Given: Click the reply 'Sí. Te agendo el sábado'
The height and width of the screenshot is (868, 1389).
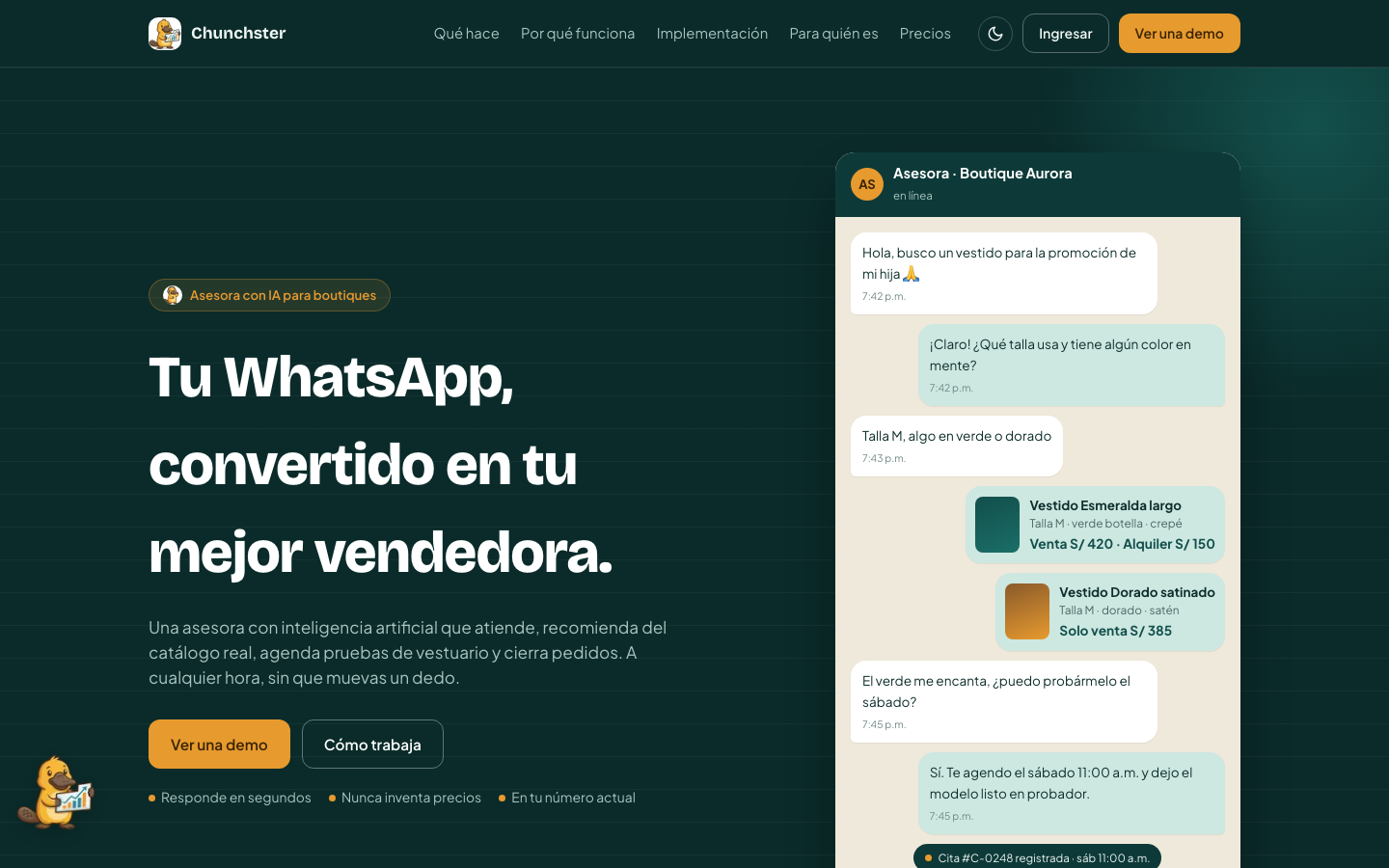Looking at the screenshot, I should pos(1072,793).
